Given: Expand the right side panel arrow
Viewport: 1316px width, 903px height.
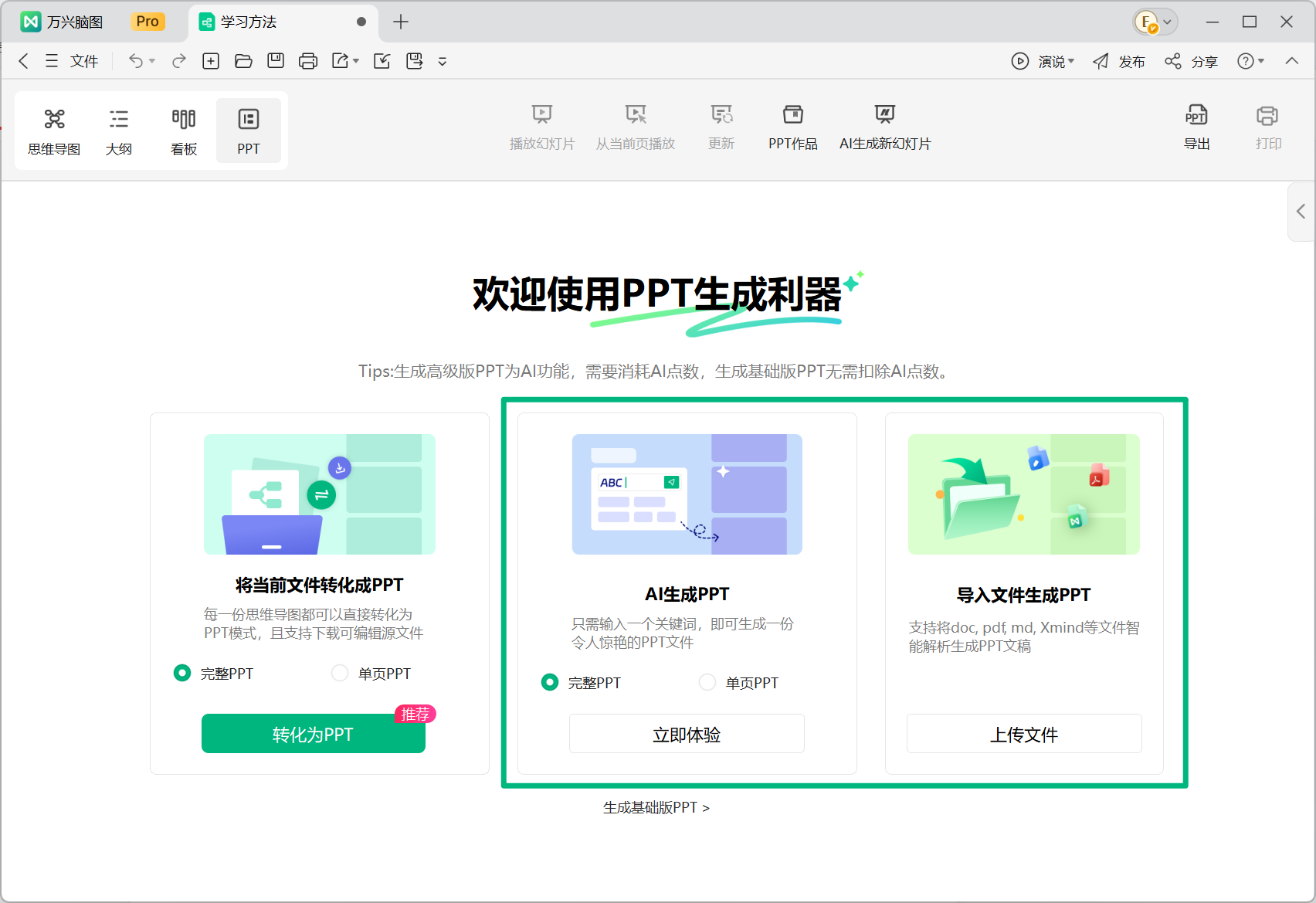Looking at the screenshot, I should (1301, 212).
